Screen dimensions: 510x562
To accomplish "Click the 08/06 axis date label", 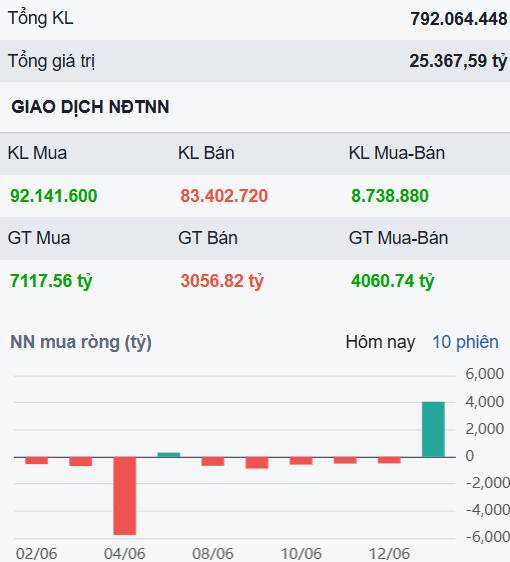I will coord(213,554).
